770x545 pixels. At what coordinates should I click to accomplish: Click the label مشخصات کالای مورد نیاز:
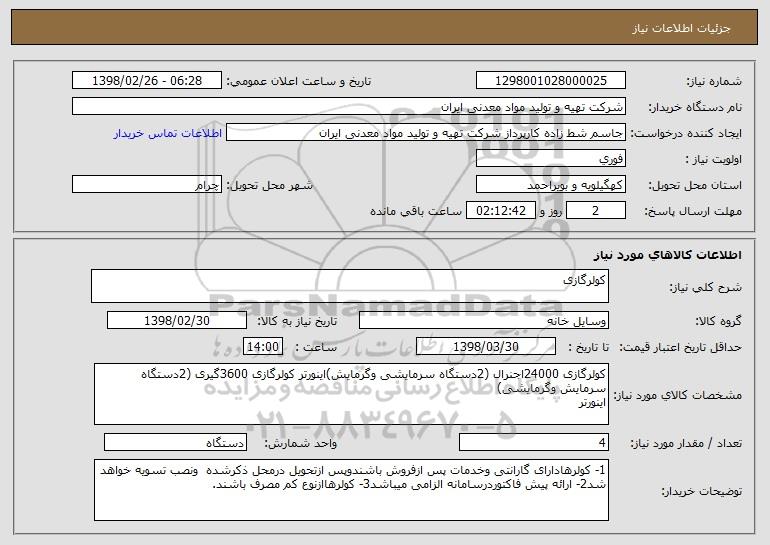[x=678, y=395]
